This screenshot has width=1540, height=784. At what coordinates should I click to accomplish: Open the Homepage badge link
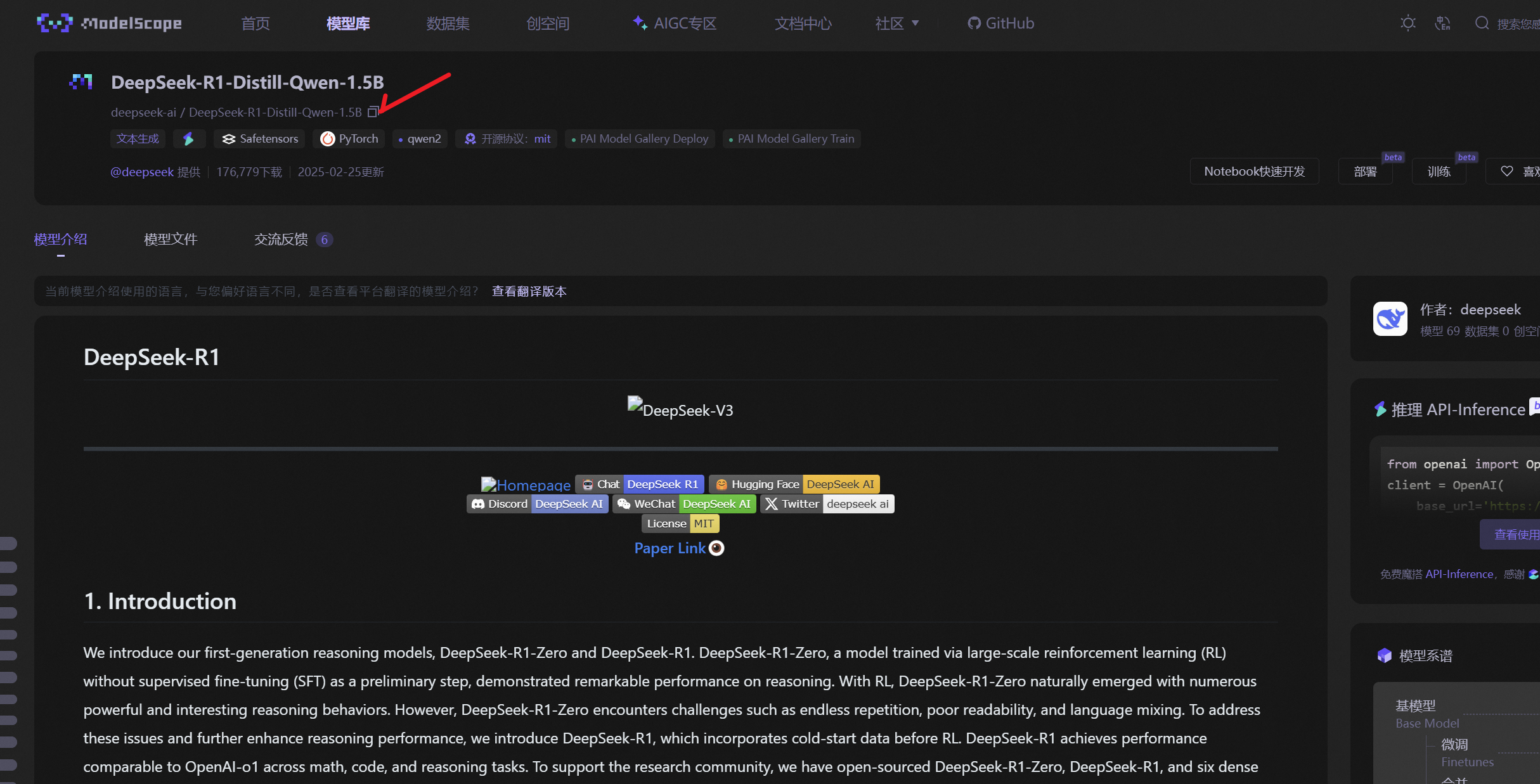tap(526, 485)
